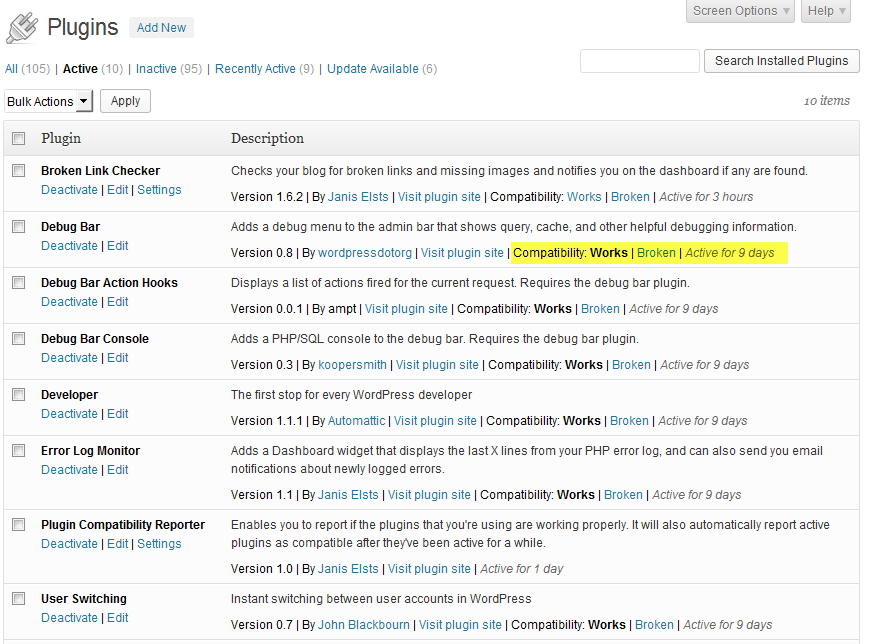Deactivate the Broken Link Checker plugin
This screenshot has height=644, width=874.
point(69,190)
